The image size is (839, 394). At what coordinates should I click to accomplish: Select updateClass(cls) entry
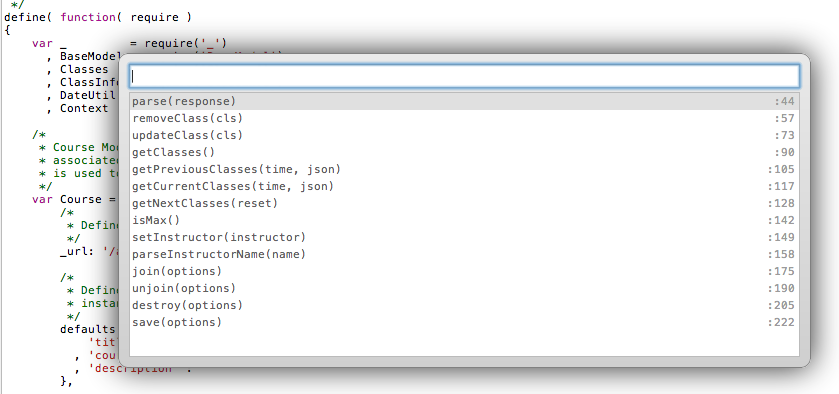464,135
